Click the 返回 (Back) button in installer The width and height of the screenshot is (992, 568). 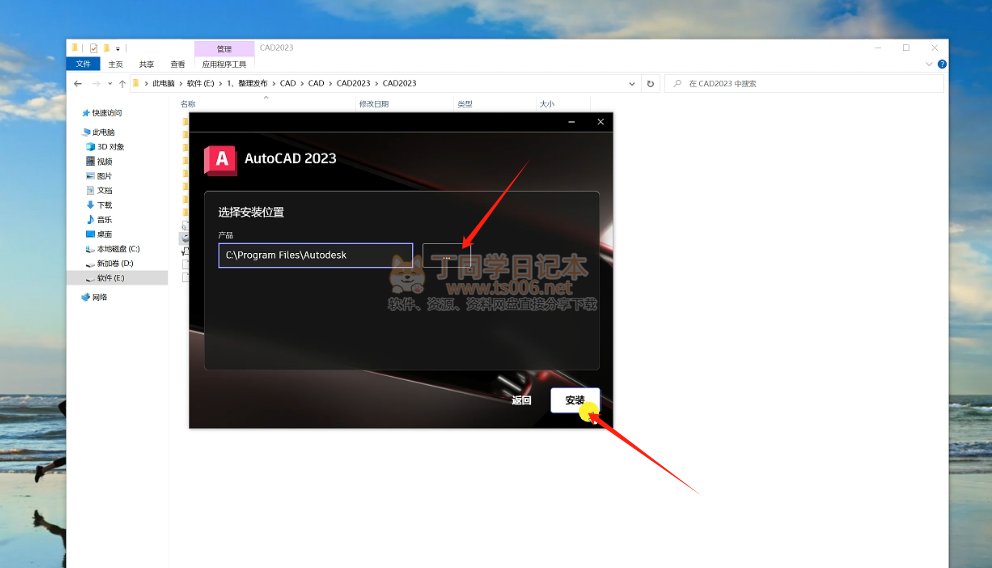pos(521,400)
